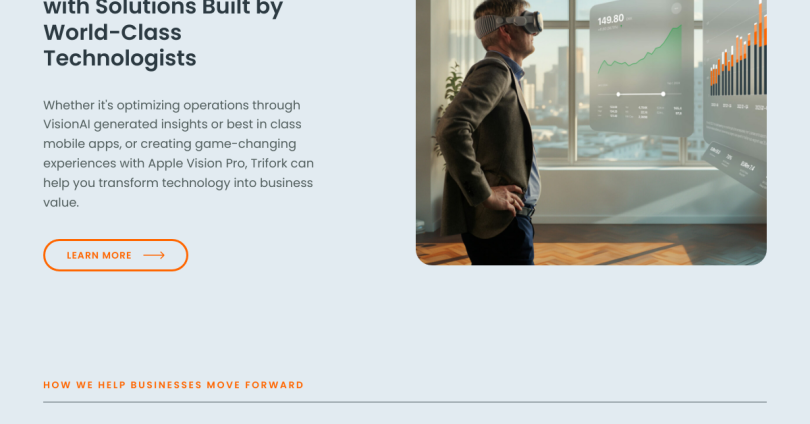The width and height of the screenshot is (810, 424).
Task: Click the small round icon atop chart panel
Action: tap(676, 8)
